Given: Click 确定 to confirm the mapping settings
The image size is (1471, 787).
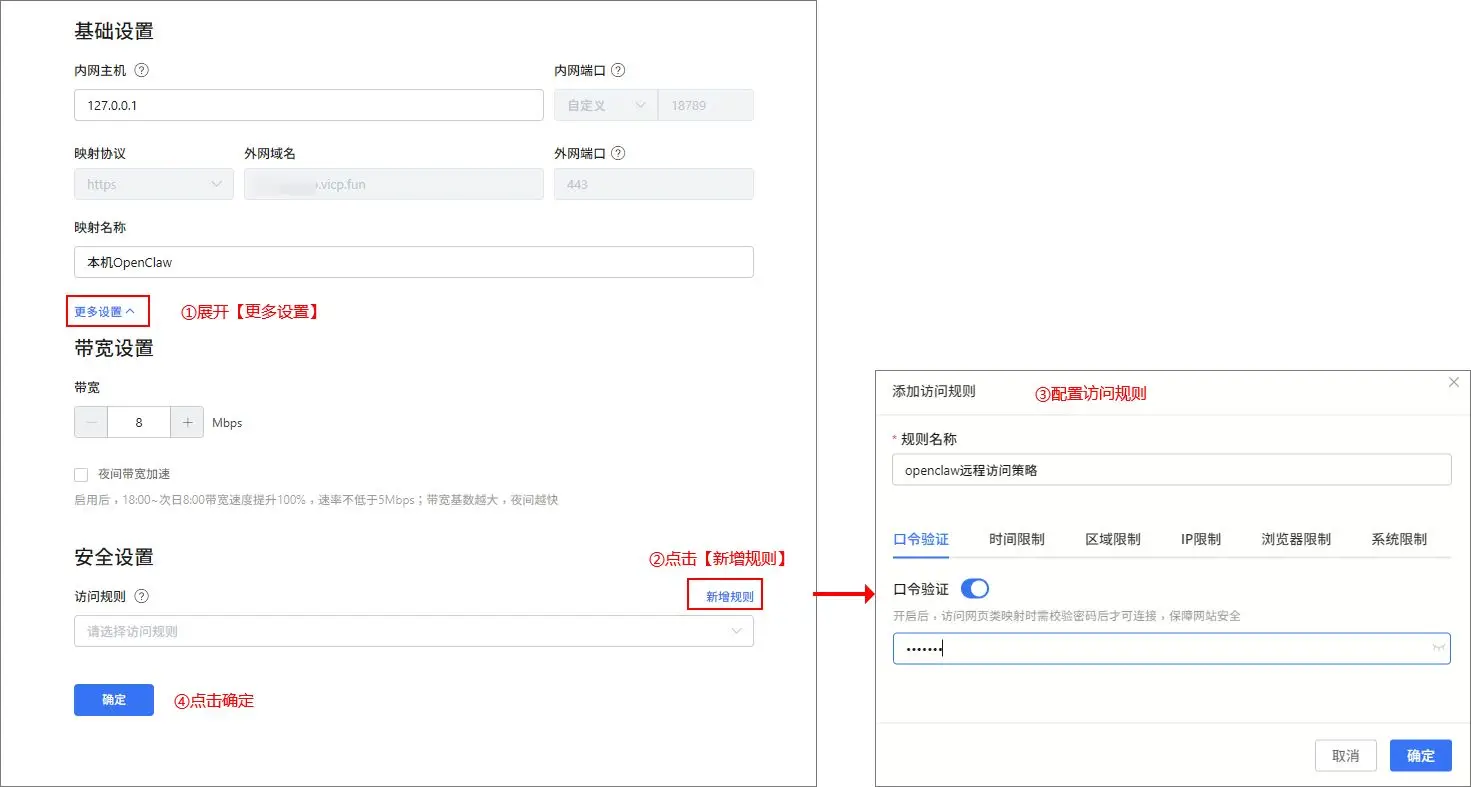Looking at the screenshot, I should 113,700.
